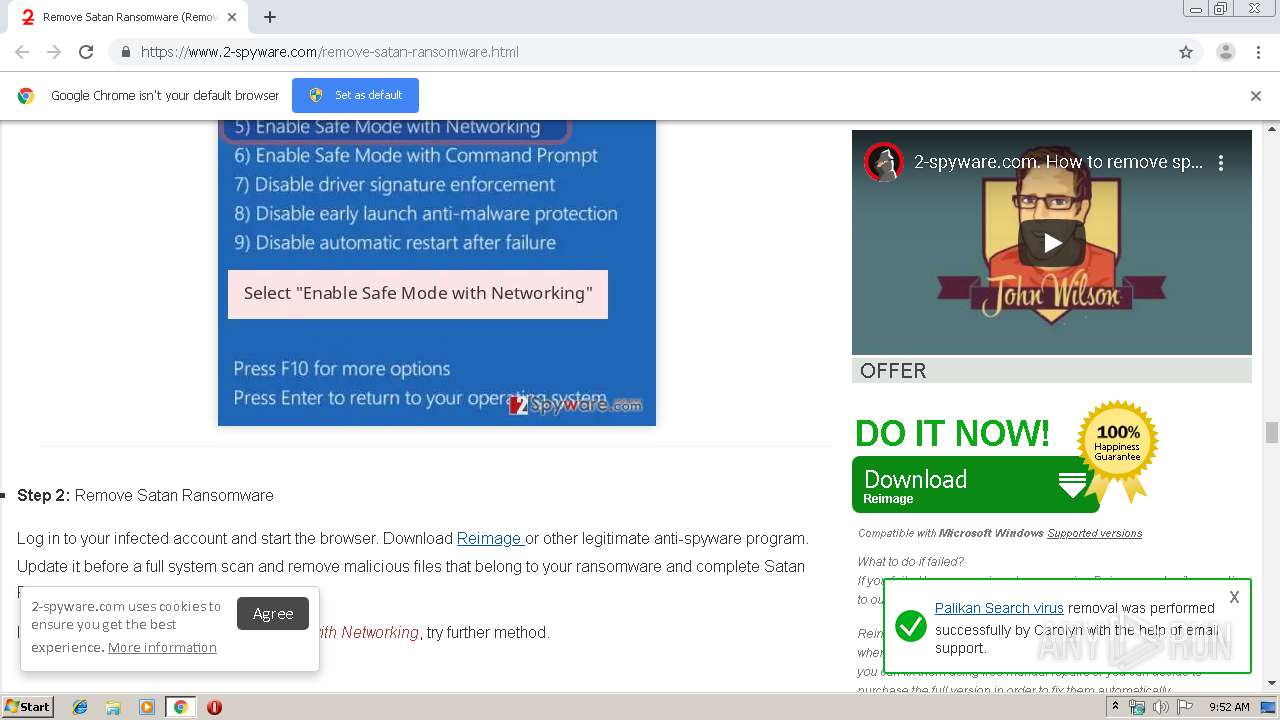
Task: Click DO IT NOW! heading
Action: coord(952,433)
